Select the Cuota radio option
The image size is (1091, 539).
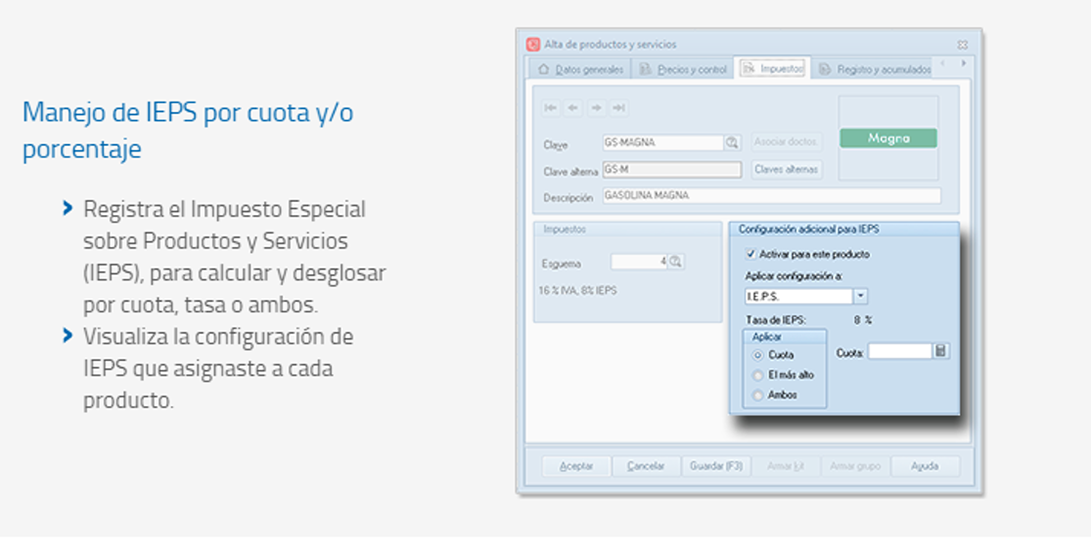[757, 355]
